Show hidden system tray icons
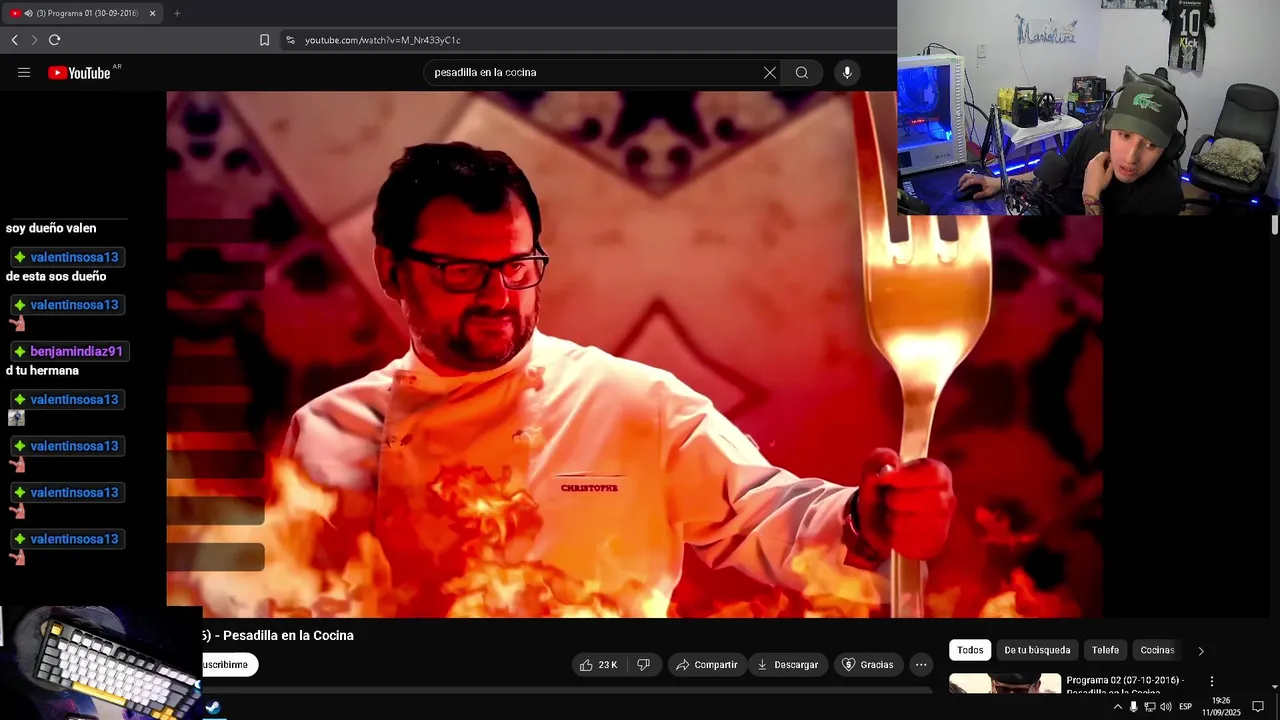This screenshot has height=720, width=1280. click(1118, 707)
